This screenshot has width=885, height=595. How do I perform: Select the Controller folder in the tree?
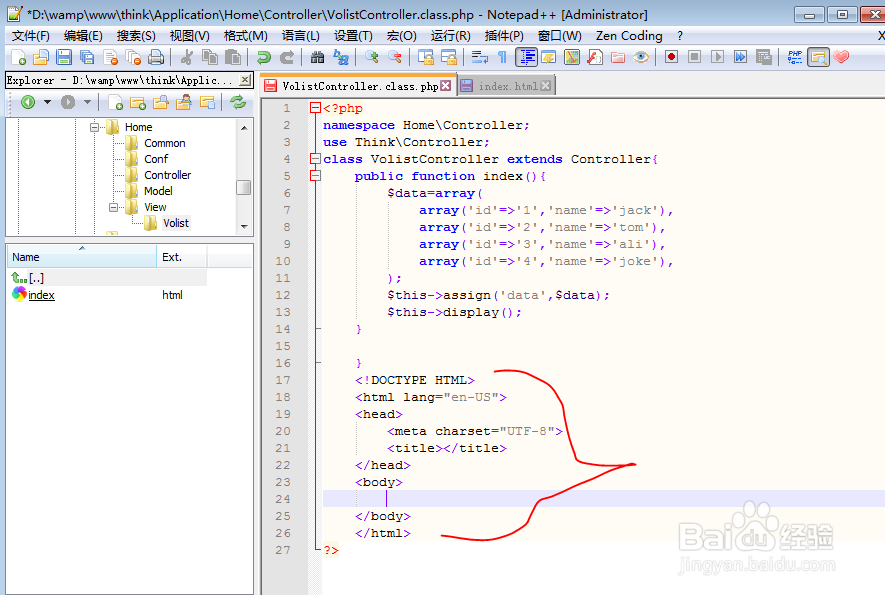[168, 175]
